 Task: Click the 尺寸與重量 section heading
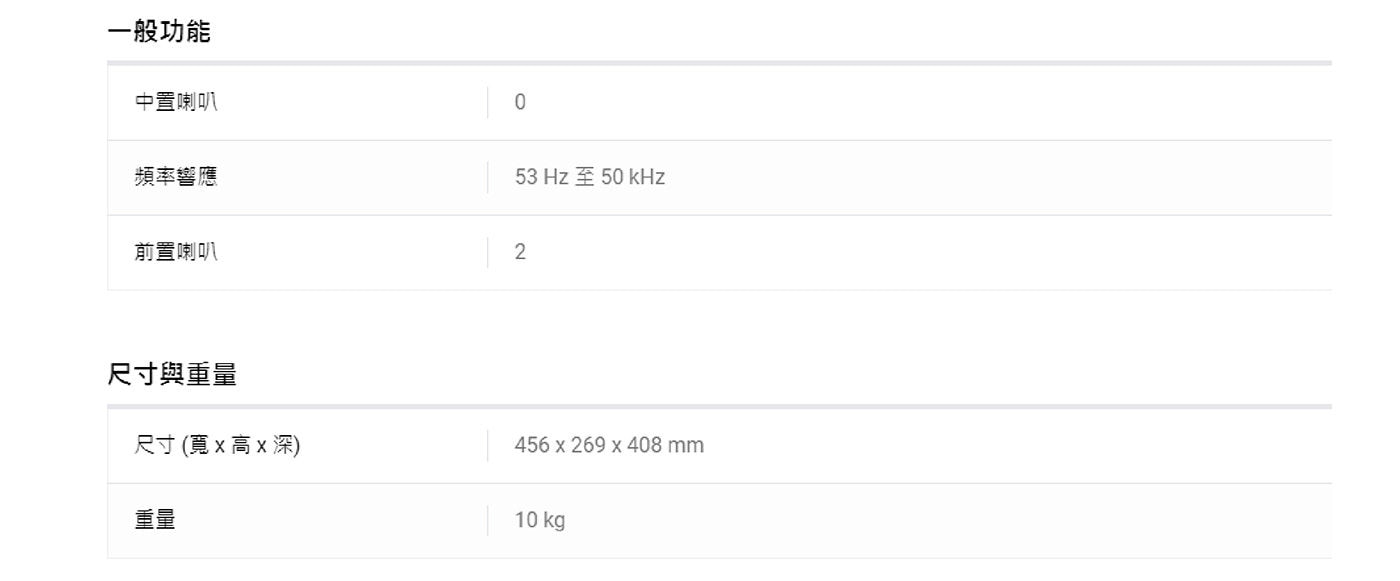(172, 375)
